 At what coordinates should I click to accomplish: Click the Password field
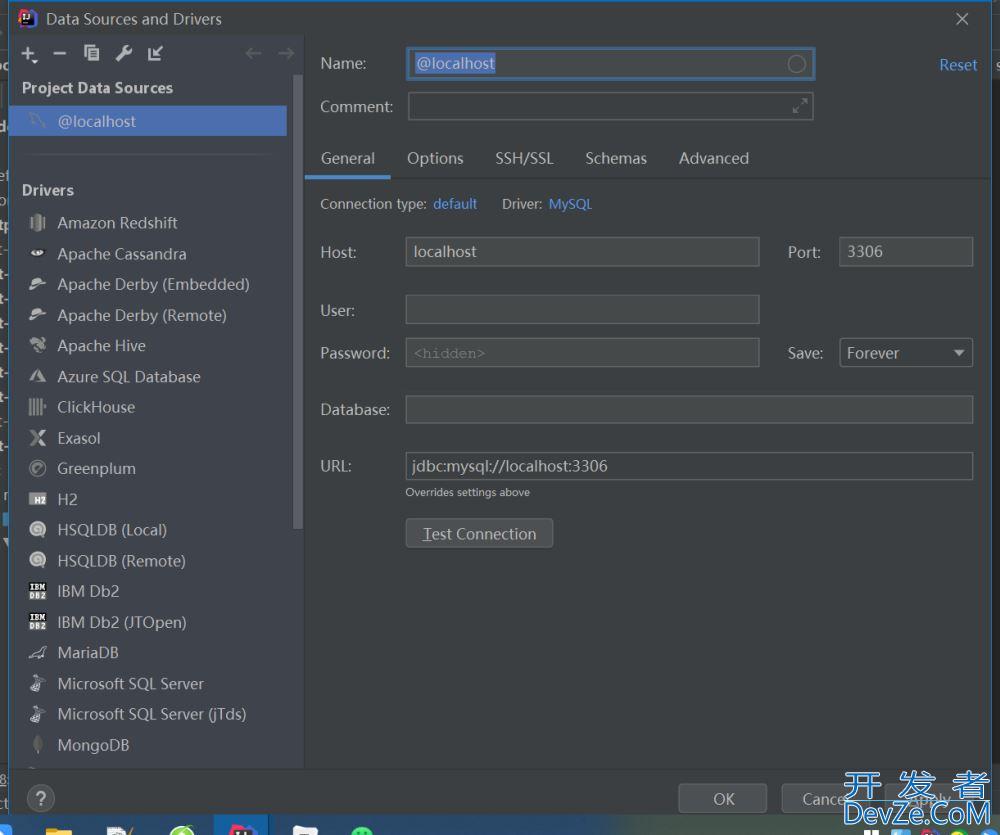pyautogui.click(x=582, y=353)
